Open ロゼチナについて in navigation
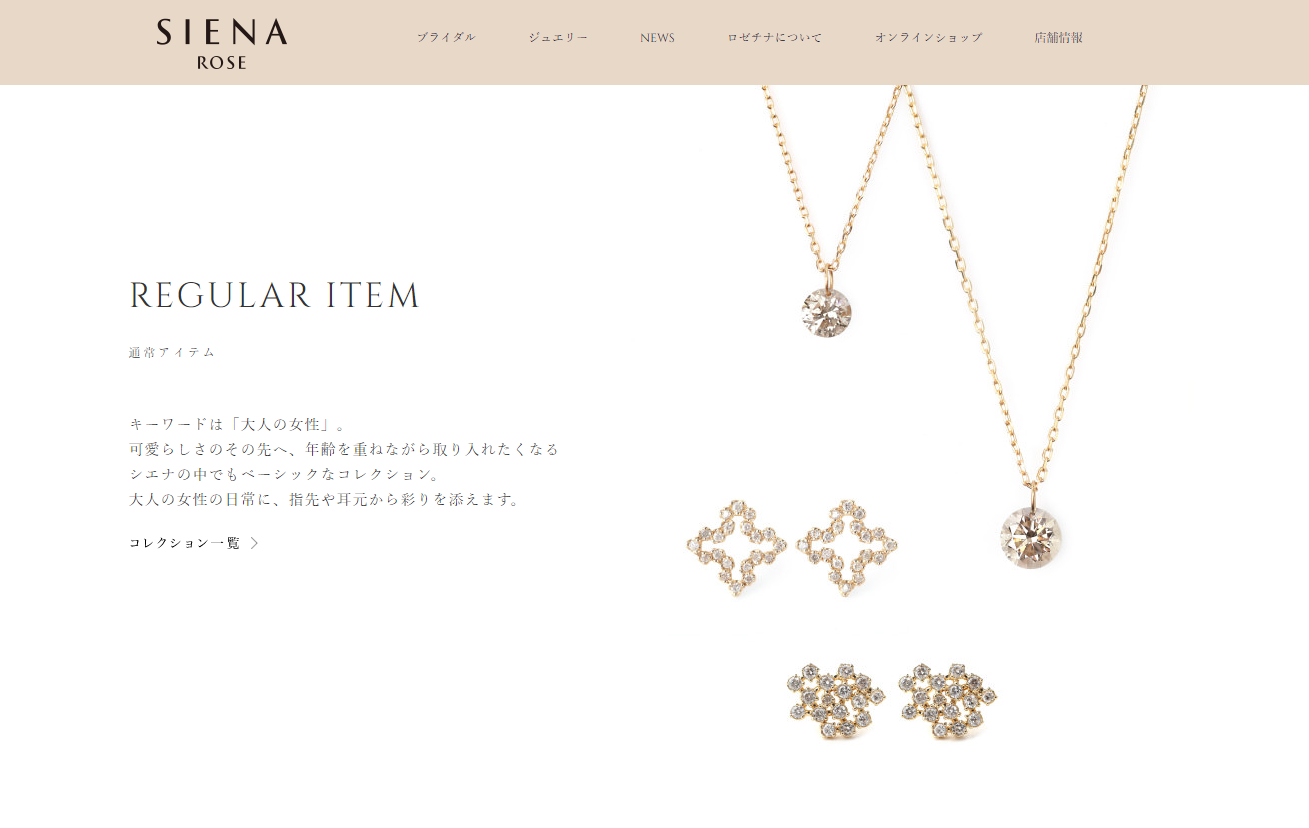Image resolution: width=1309 pixels, height=828 pixels. 775,38
